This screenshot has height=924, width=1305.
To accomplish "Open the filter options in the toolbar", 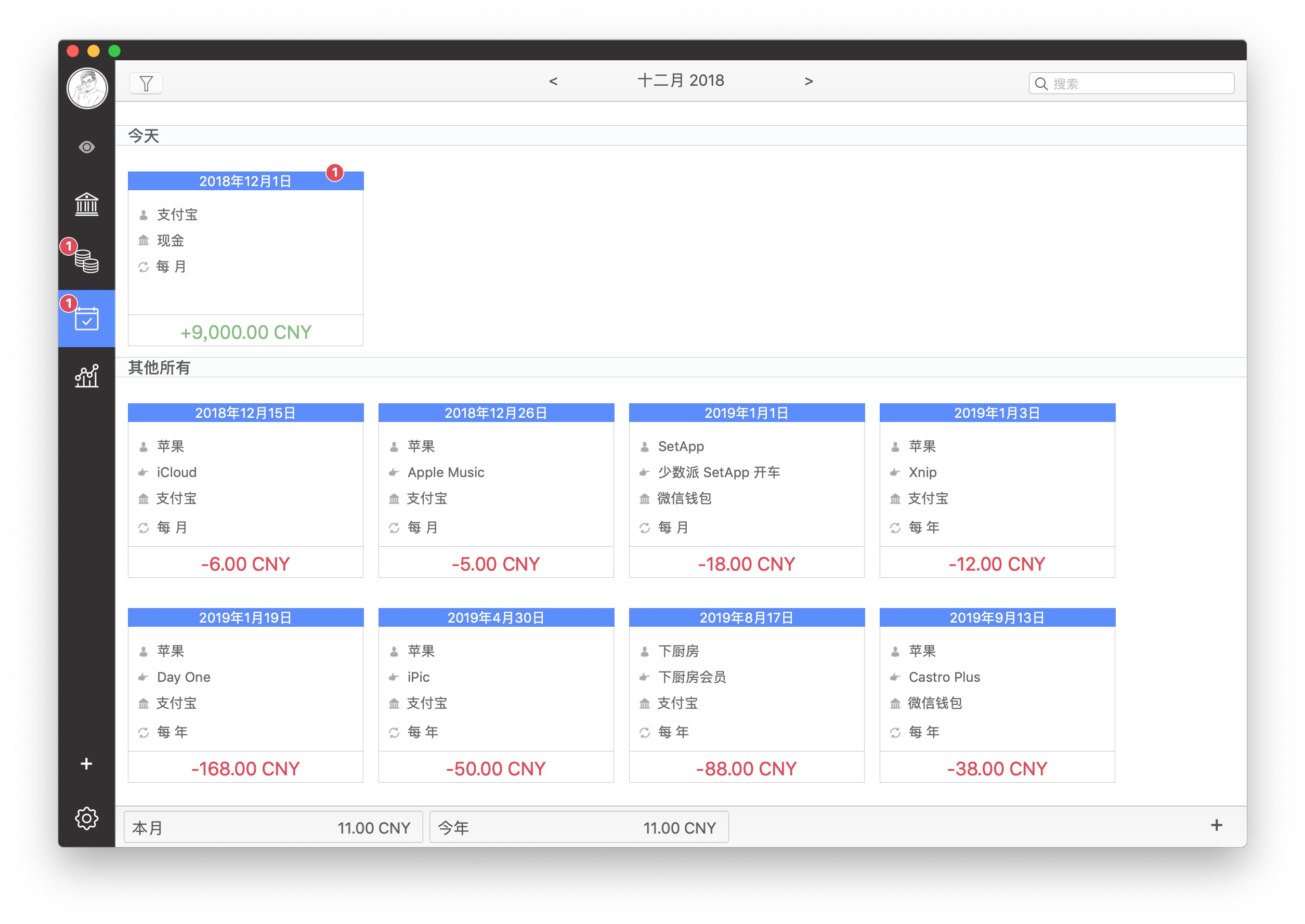I will [x=146, y=83].
